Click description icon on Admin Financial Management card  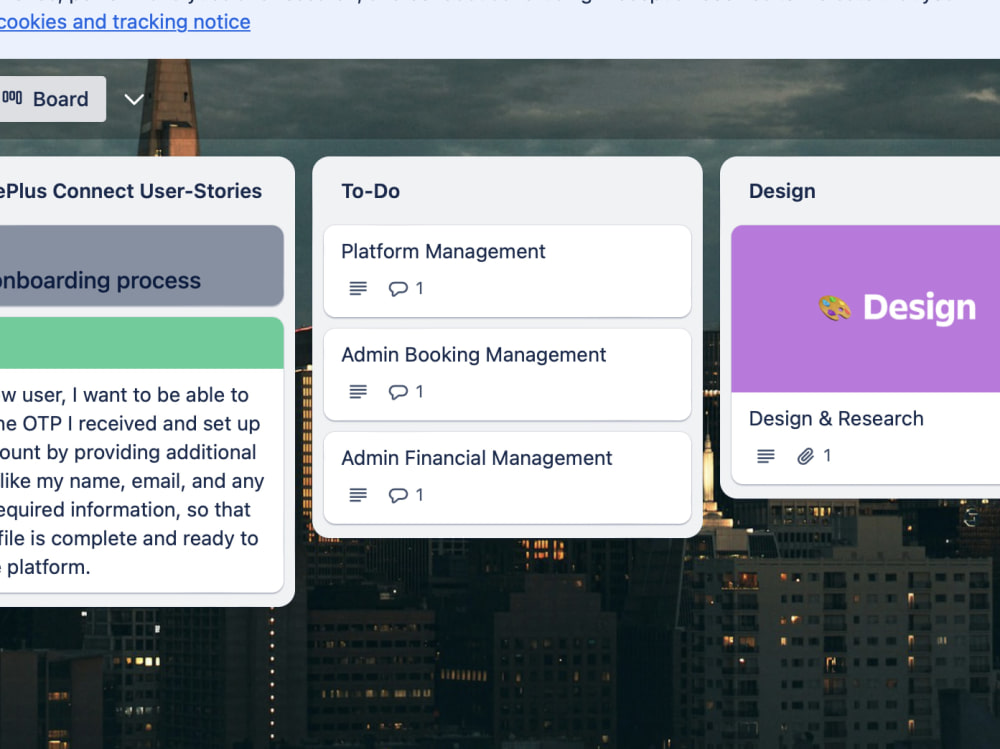pyautogui.click(x=358, y=495)
